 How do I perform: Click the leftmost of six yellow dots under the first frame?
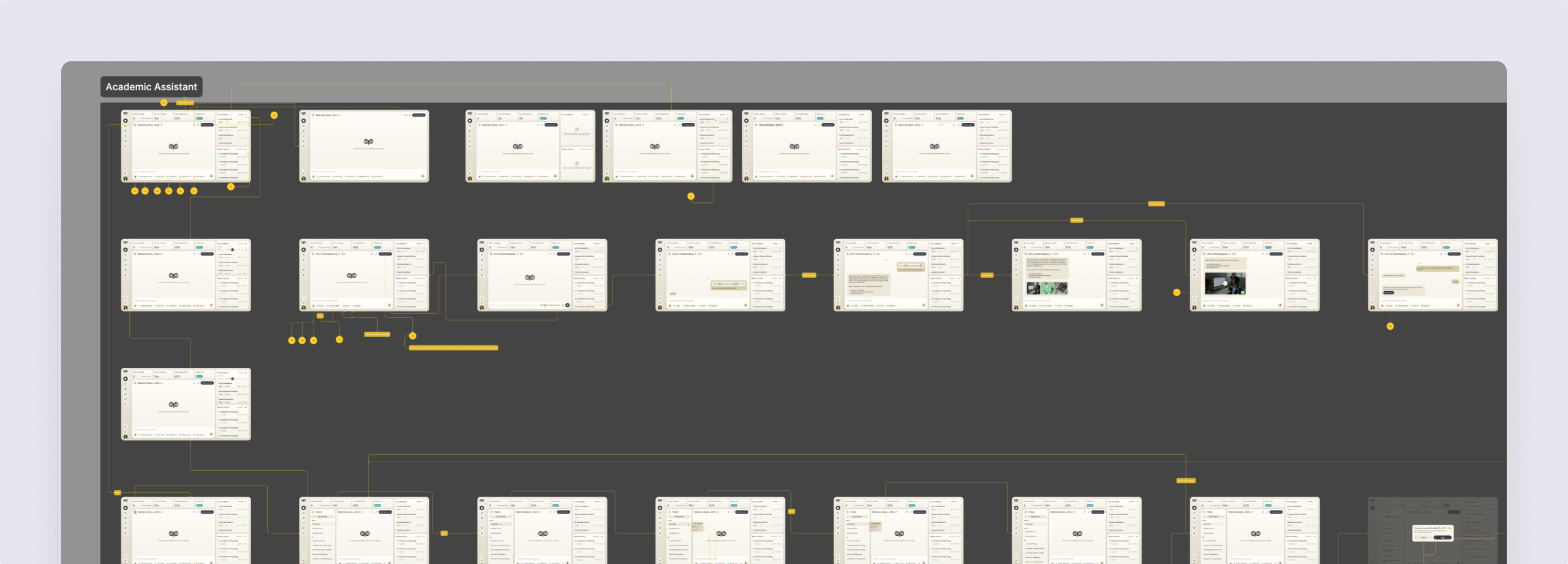point(135,191)
